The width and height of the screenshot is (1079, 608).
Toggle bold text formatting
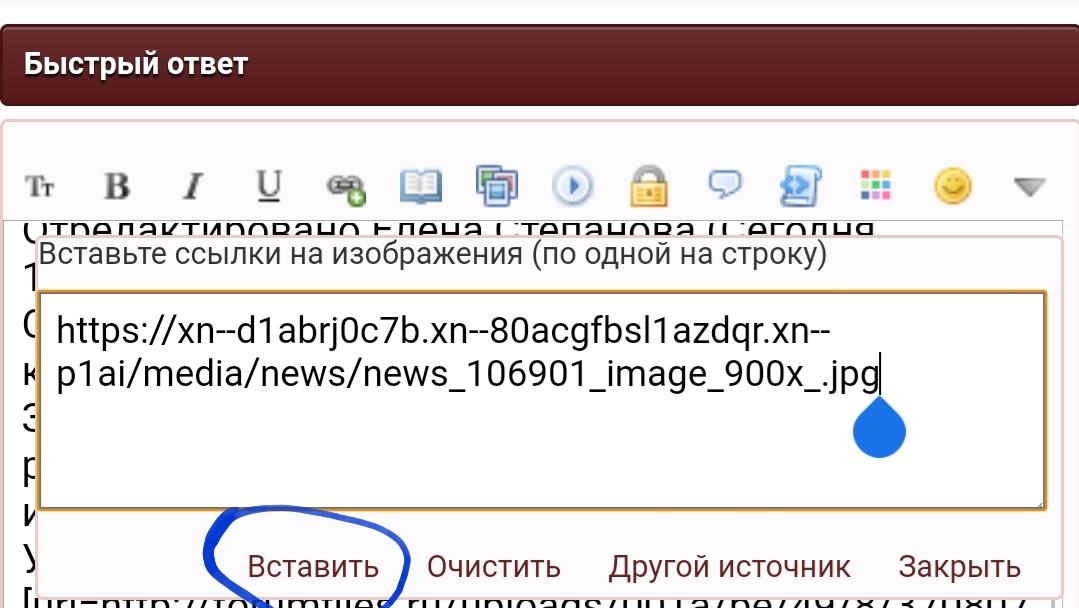[116, 186]
